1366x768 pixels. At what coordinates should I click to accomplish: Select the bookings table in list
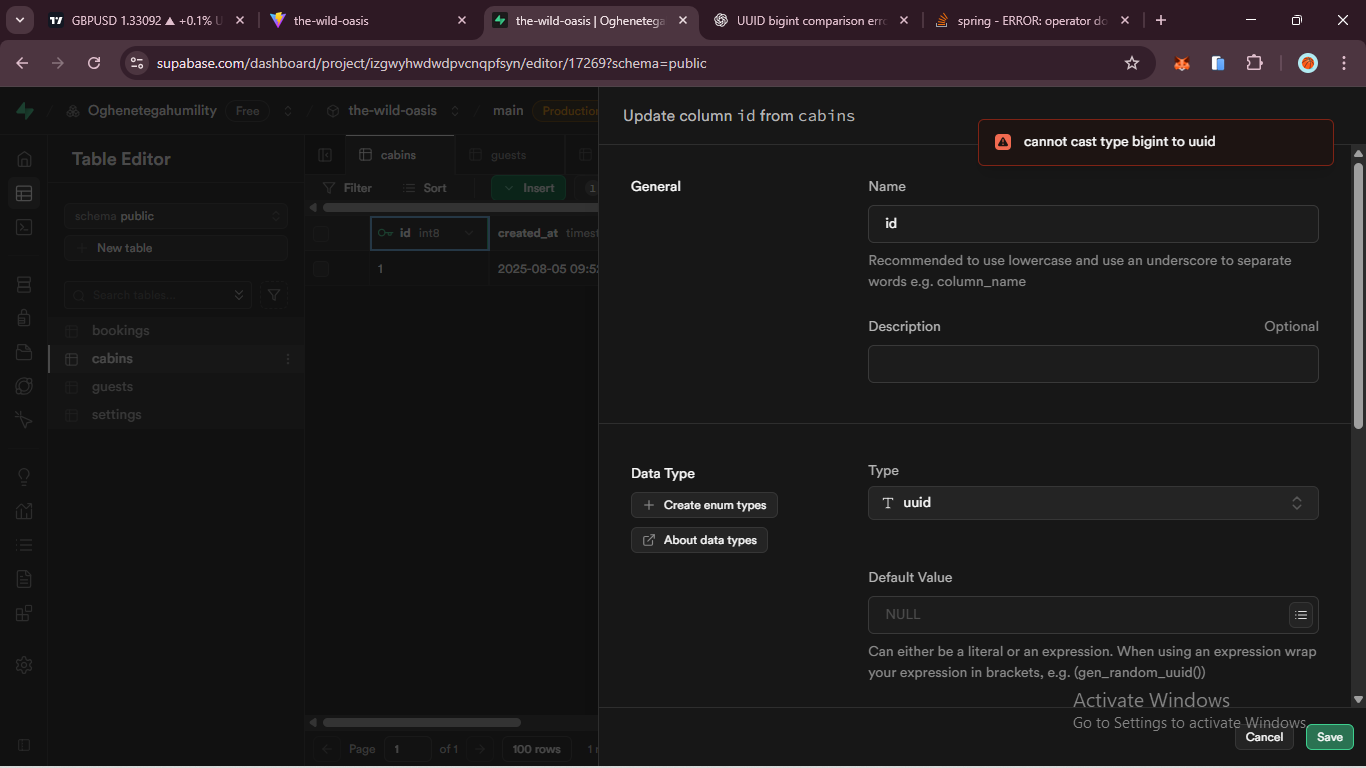pyautogui.click(x=176, y=331)
